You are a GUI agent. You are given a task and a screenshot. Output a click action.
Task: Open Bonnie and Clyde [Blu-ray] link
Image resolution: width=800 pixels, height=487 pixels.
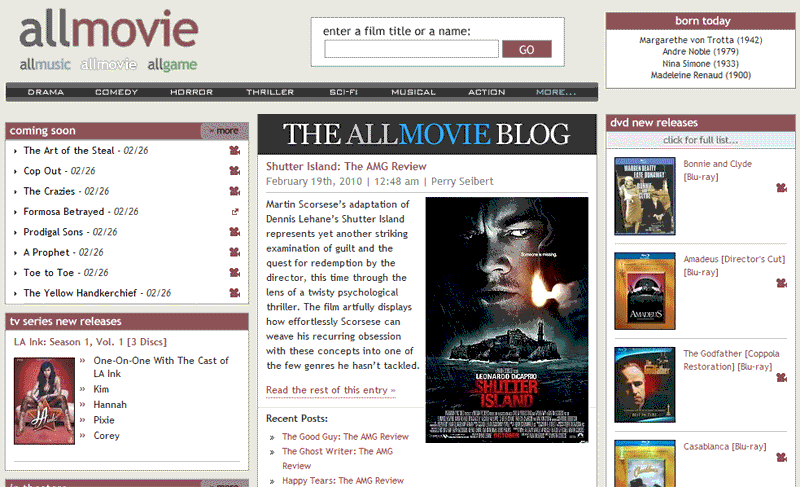pos(717,170)
